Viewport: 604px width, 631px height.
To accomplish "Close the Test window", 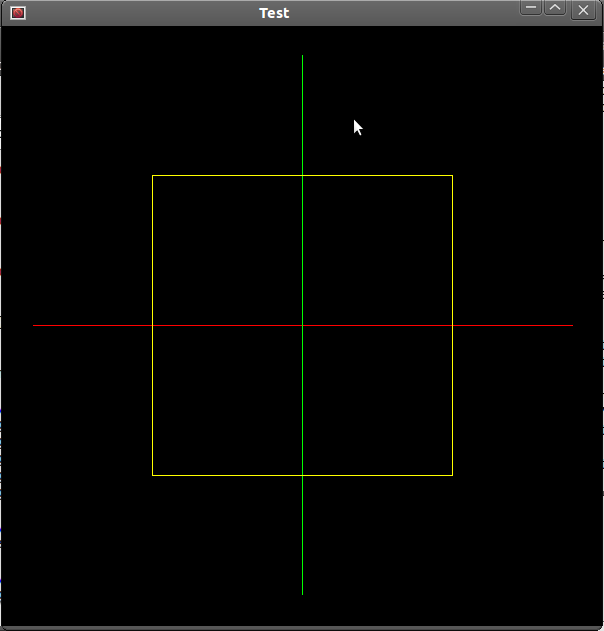I will (x=583, y=10).
